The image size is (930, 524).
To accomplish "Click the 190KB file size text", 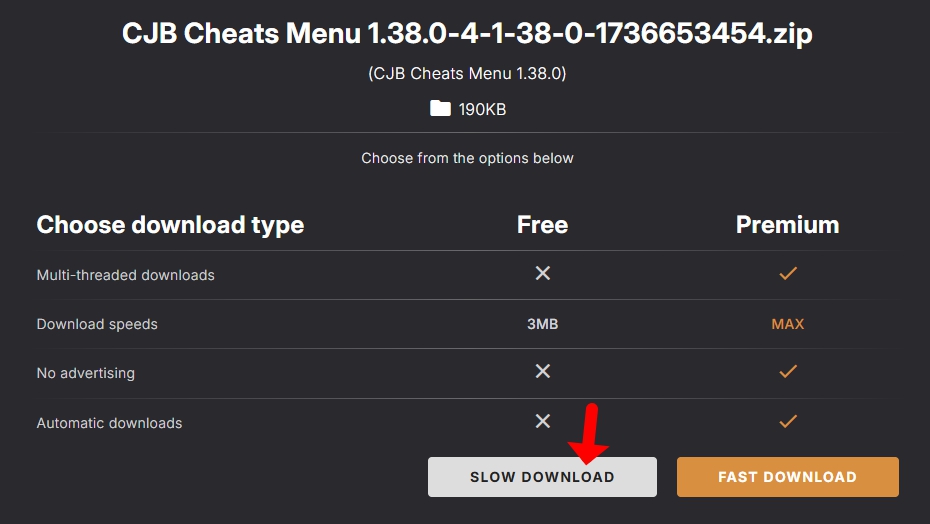I will [x=482, y=109].
